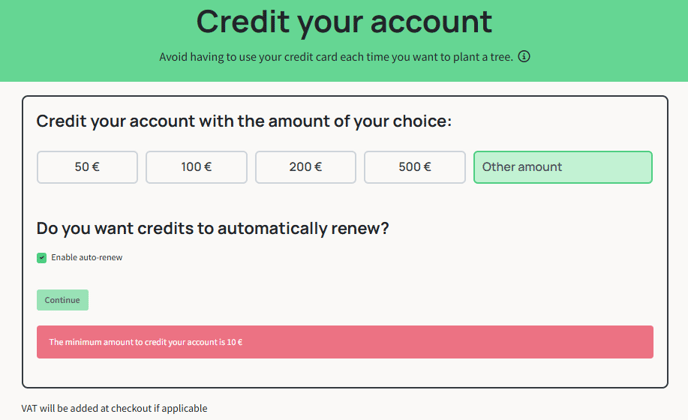This screenshot has height=420, width=688.
Task: Click the circled i tooltip icon
Action: [524, 57]
